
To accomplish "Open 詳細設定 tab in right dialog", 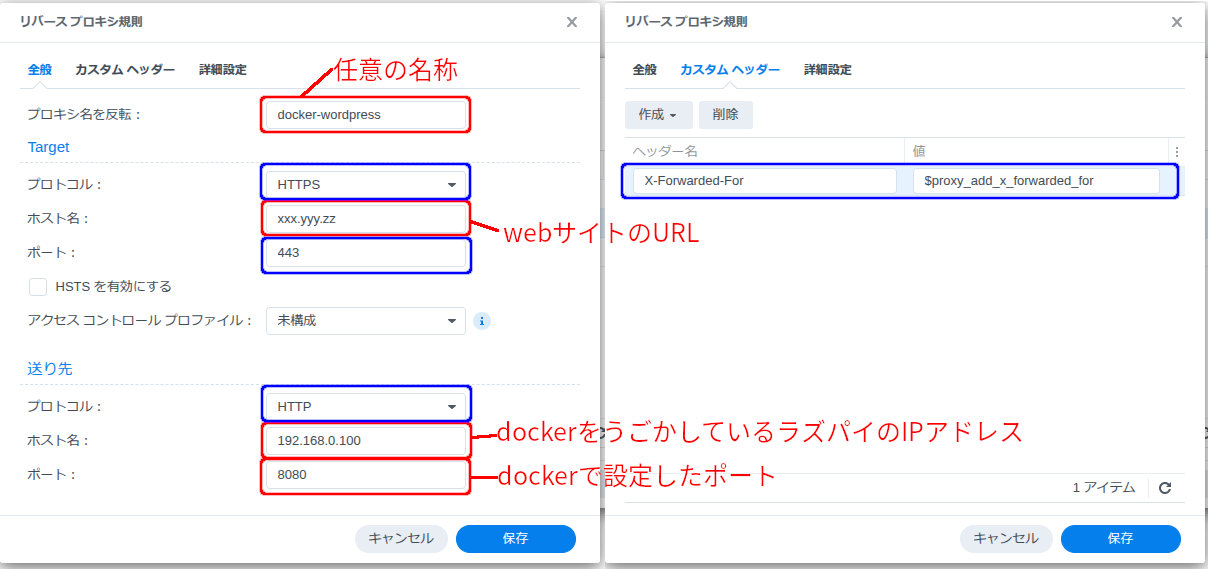I will tap(827, 70).
